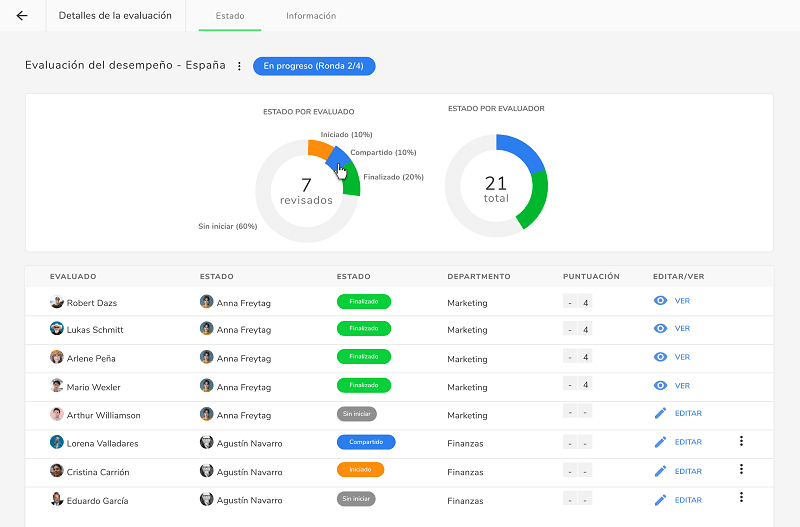Viewport: 800px width, 527px height.
Task: Click the Compartido (10%) chart label
Action: tap(383, 153)
